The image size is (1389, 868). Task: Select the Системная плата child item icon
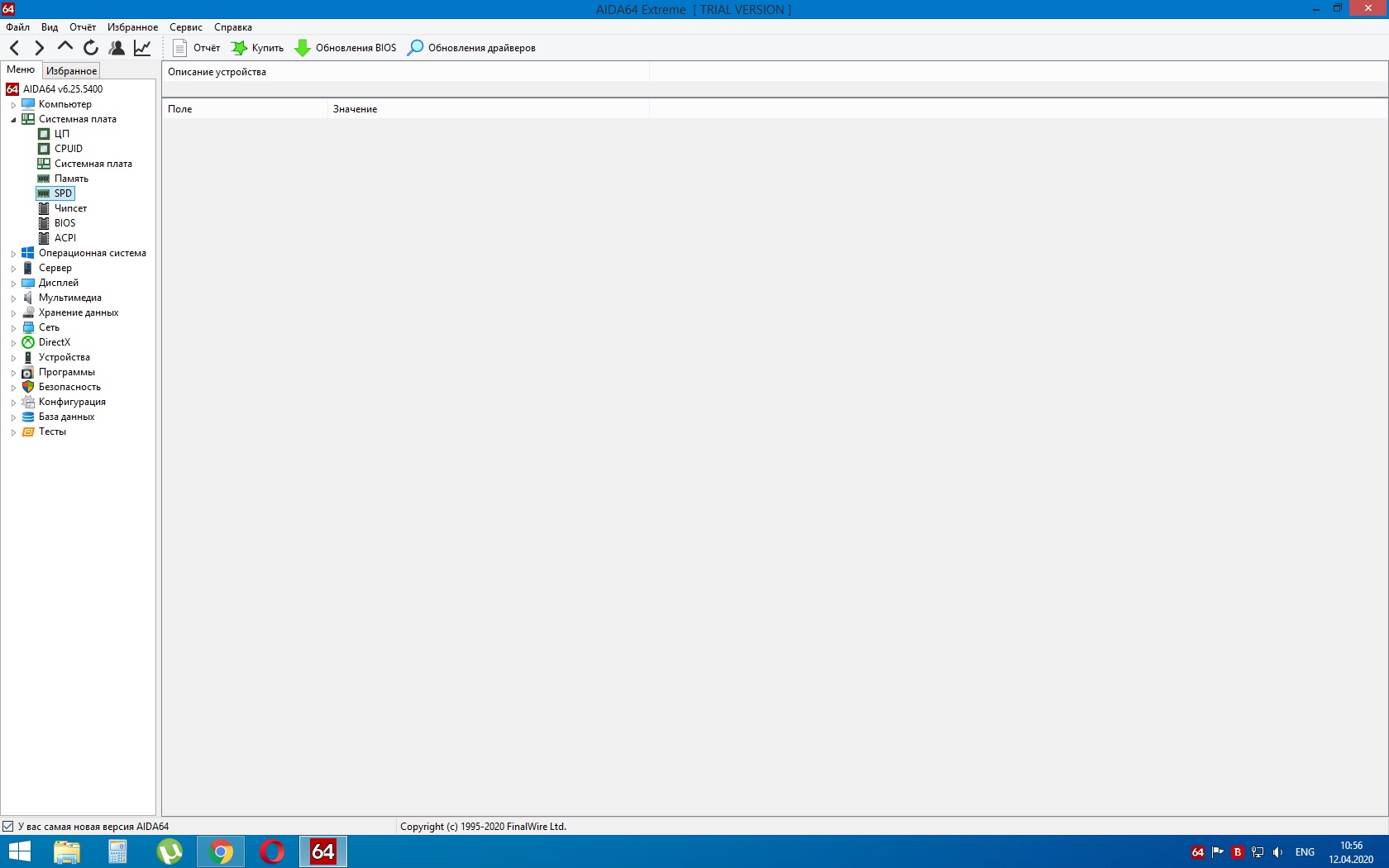point(44,164)
